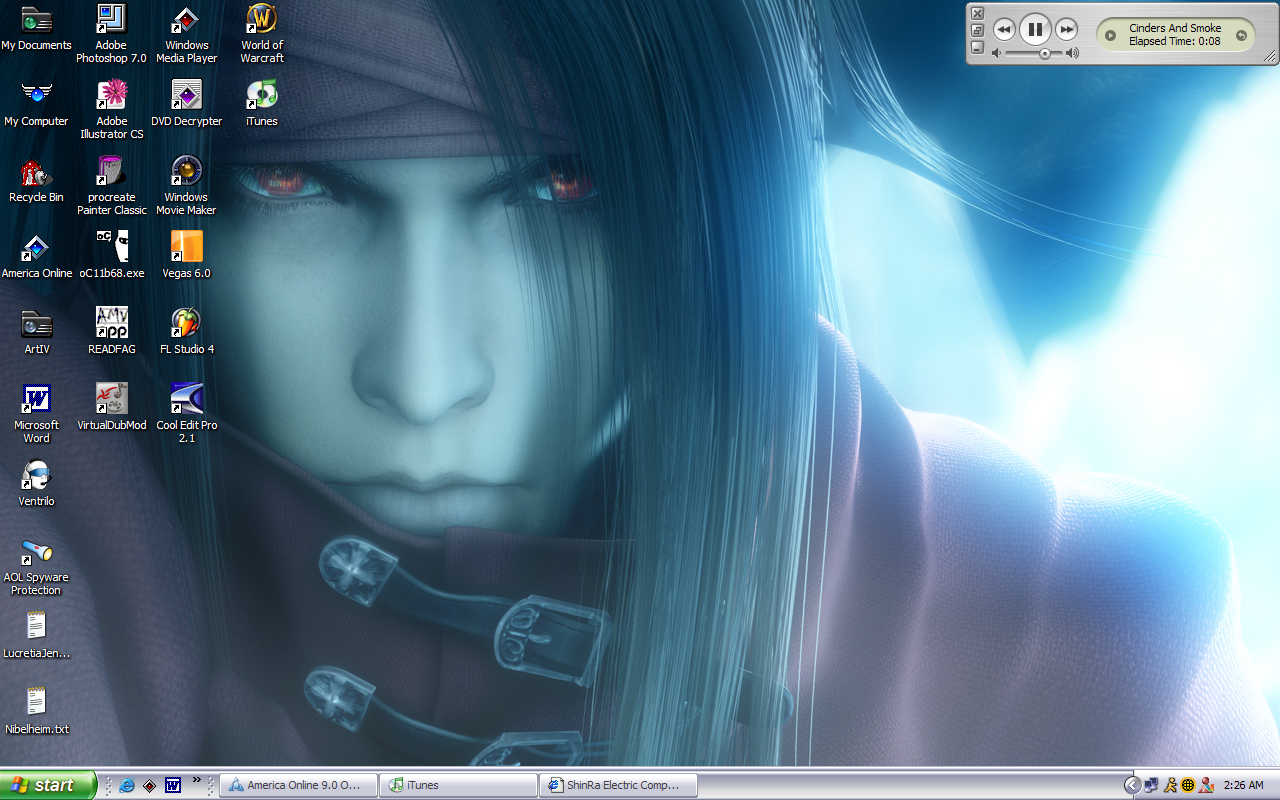The width and height of the screenshot is (1280, 800).
Task: Click the network connection tray icon
Action: point(1151,785)
